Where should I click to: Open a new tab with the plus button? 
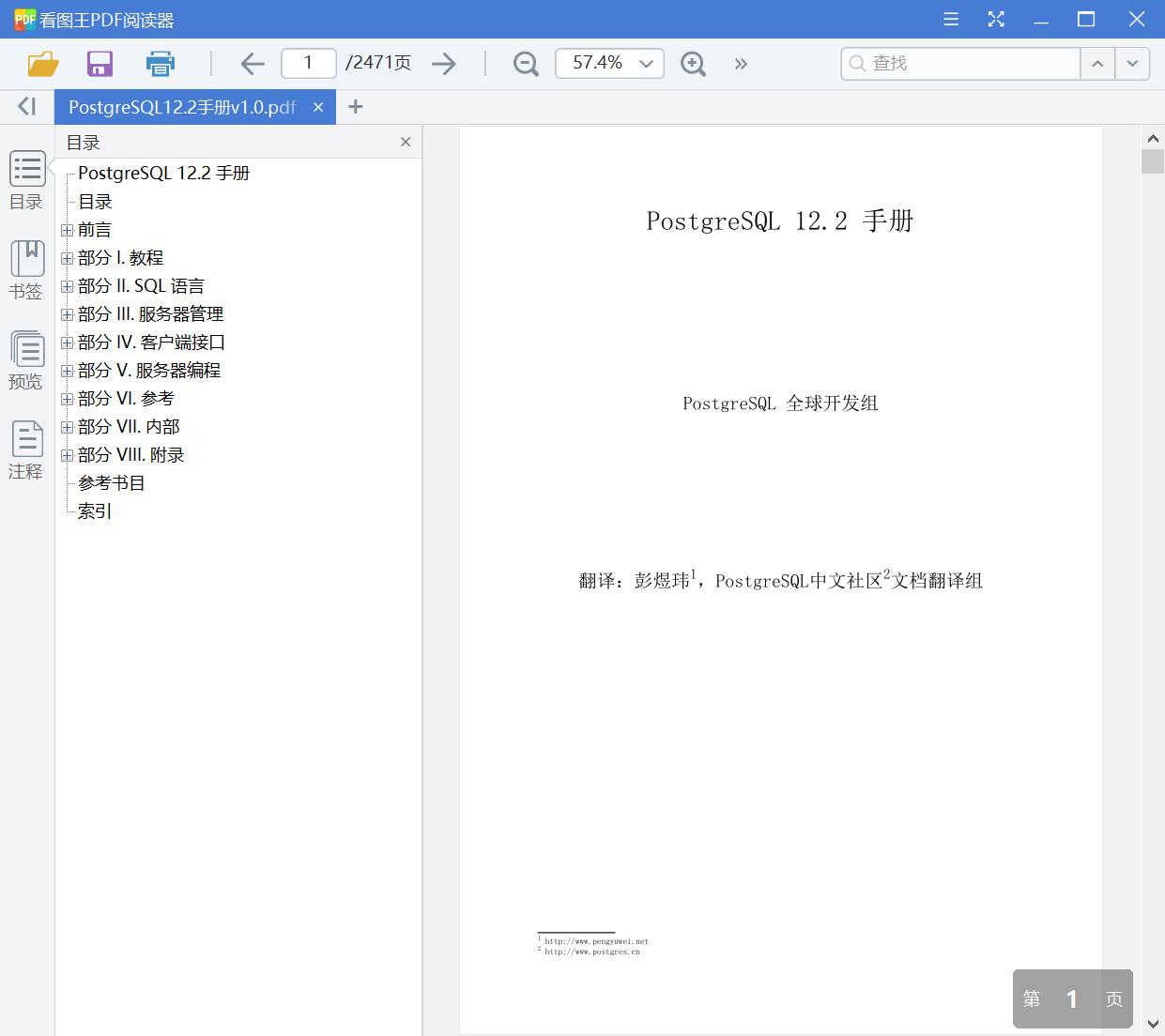(355, 107)
